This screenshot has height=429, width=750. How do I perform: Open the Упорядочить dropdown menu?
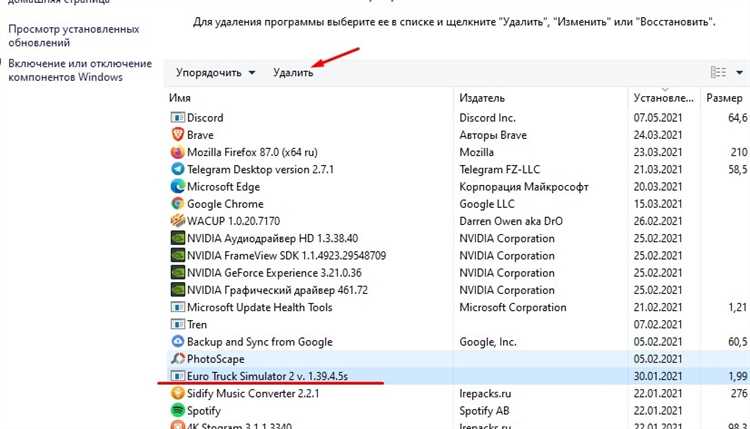tap(215, 73)
